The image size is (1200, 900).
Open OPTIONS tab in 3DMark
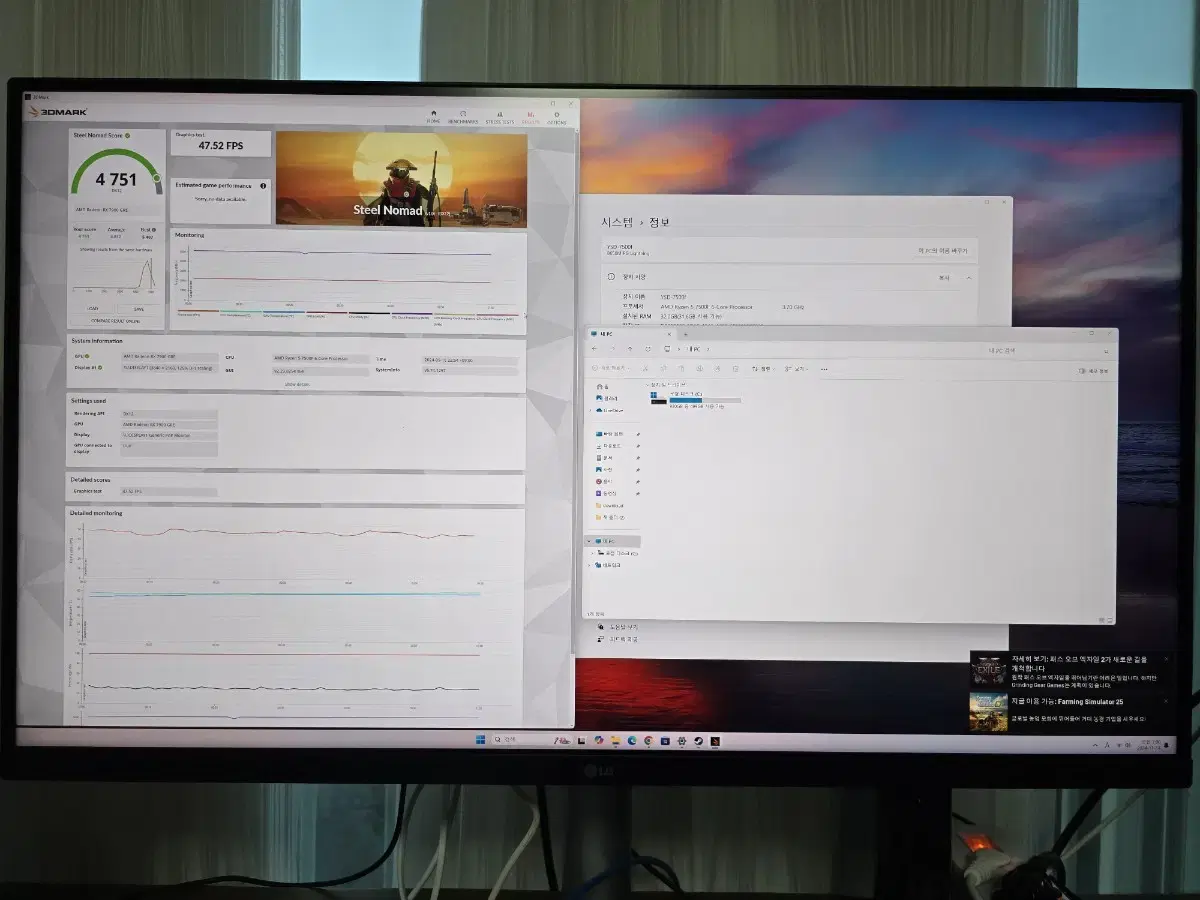tap(556, 117)
